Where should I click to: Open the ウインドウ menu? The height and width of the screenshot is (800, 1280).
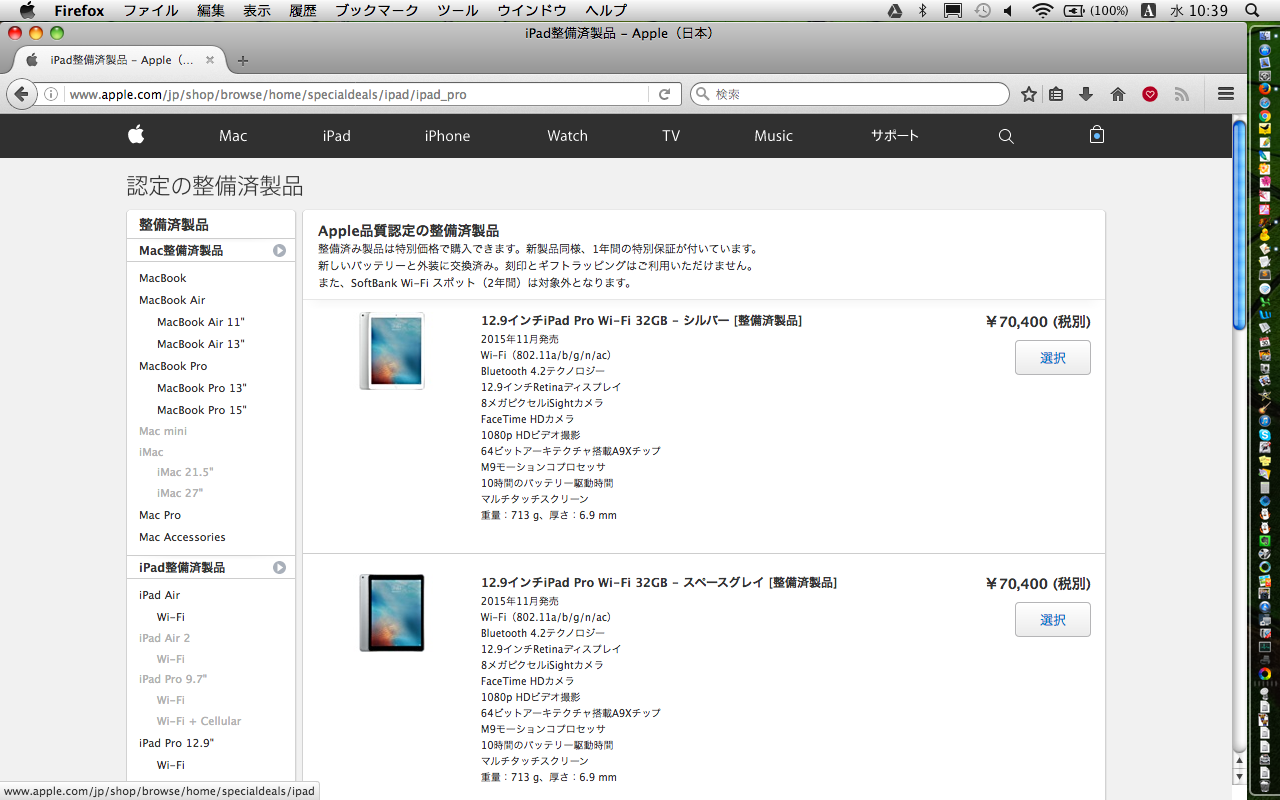pyautogui.click(x=532, y=10)
